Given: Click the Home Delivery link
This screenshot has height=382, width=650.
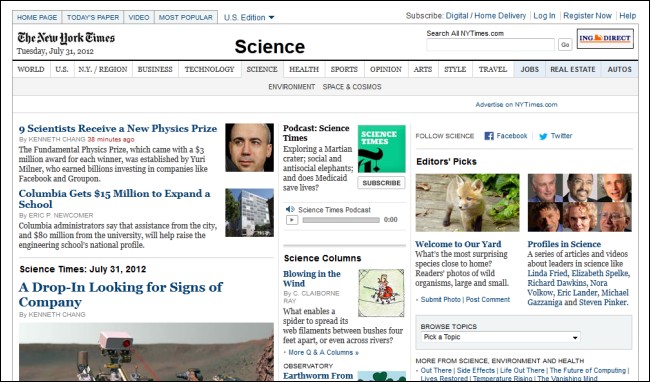Looking at the screenshot, I should (x=500, y=16).
